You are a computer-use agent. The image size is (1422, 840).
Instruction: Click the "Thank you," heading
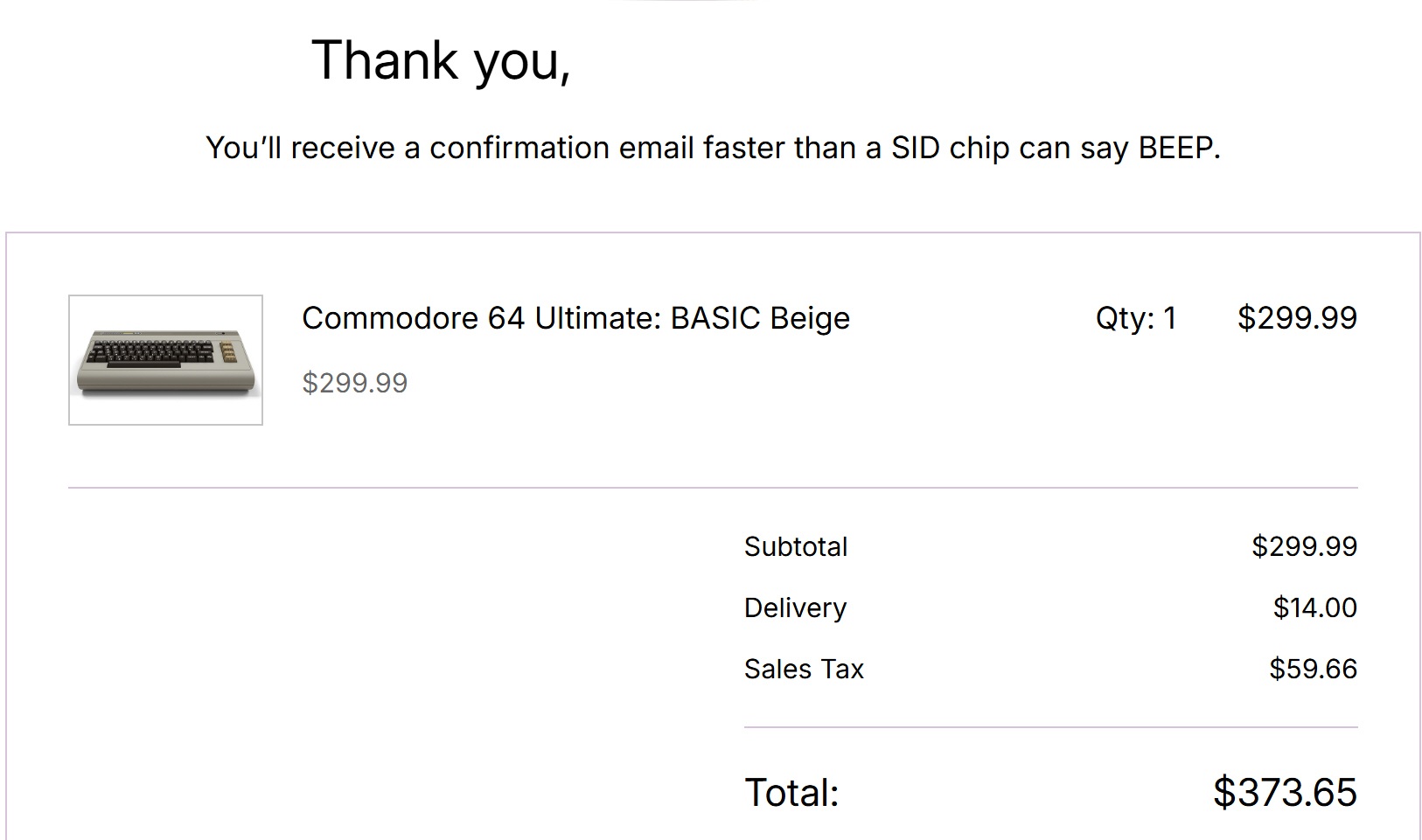(441, 61)
